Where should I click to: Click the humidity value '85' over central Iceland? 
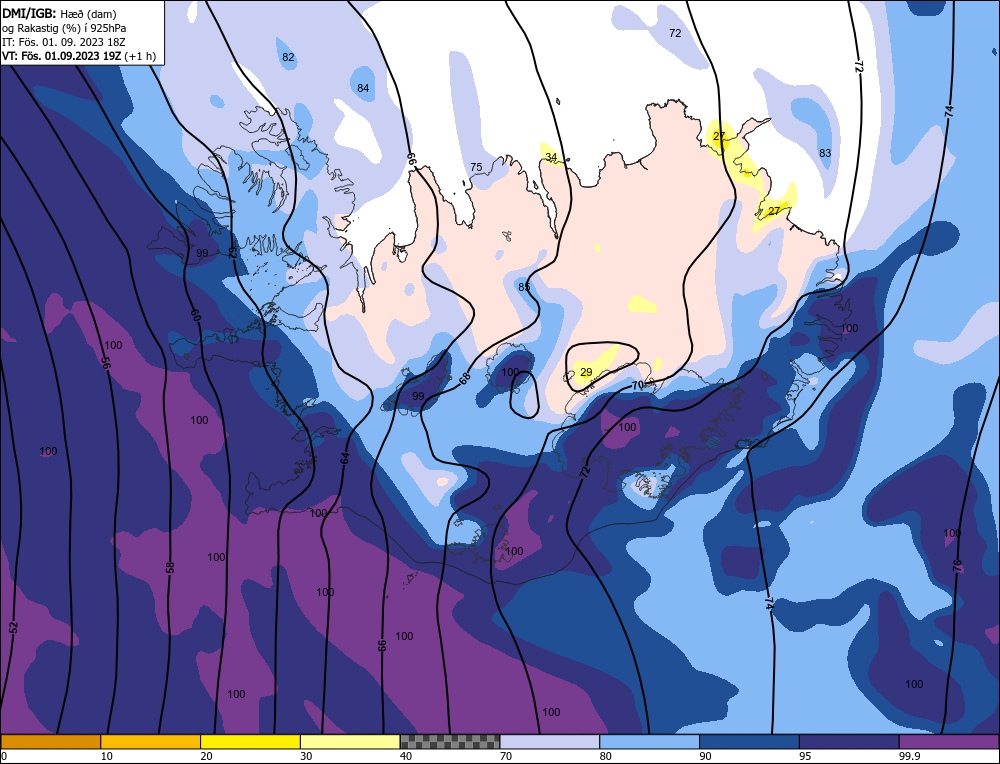pyautogui.click(x=524, y=287)
